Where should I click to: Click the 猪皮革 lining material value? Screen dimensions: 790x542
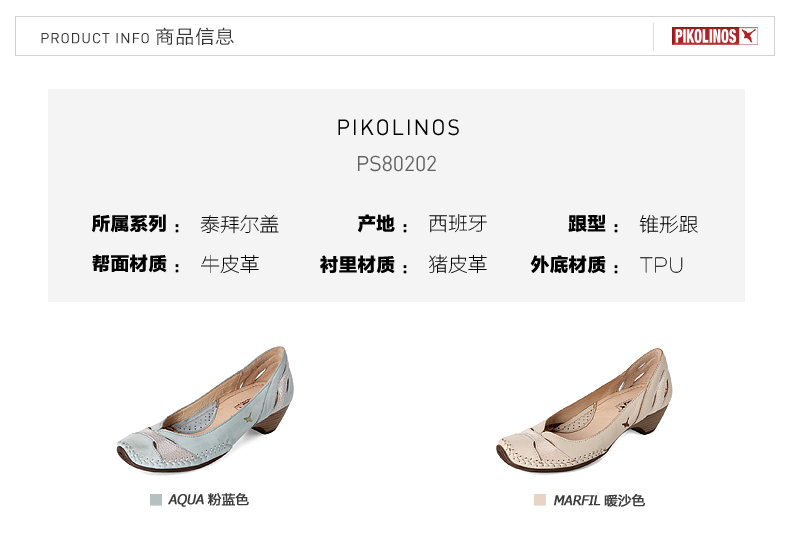click(457, 264)
